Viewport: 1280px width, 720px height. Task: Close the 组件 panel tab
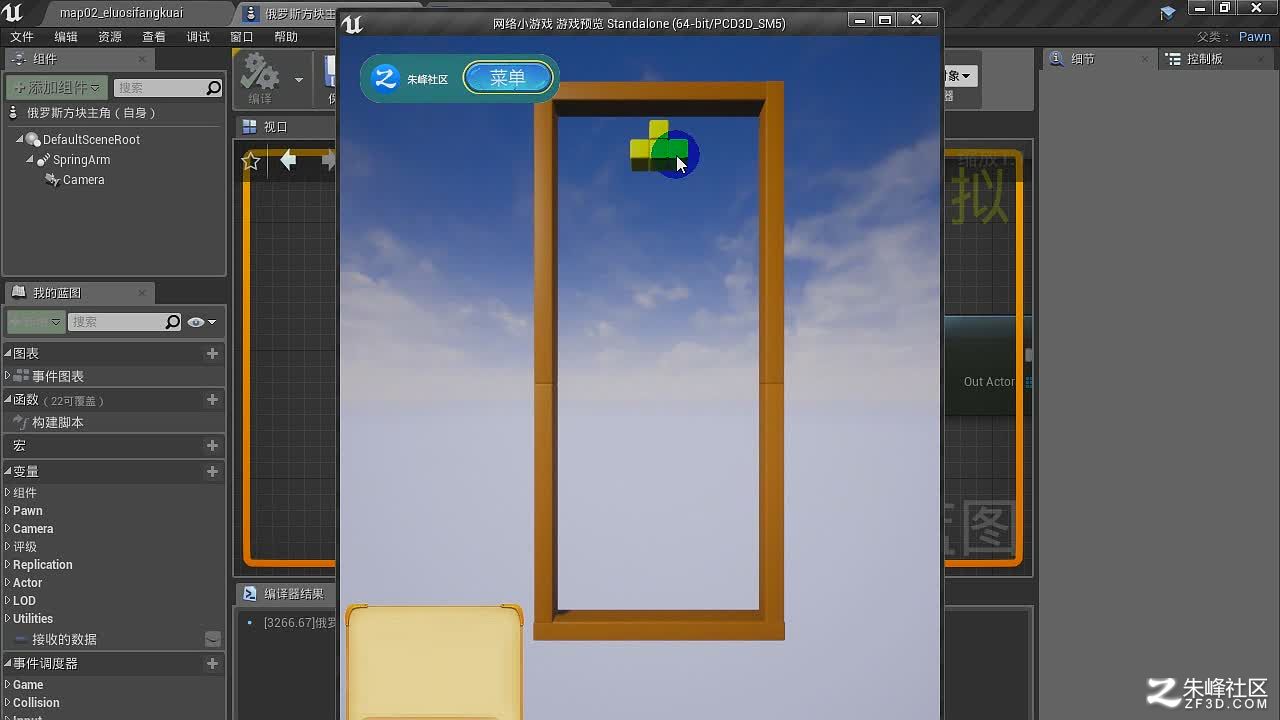(x=142, y=60)
